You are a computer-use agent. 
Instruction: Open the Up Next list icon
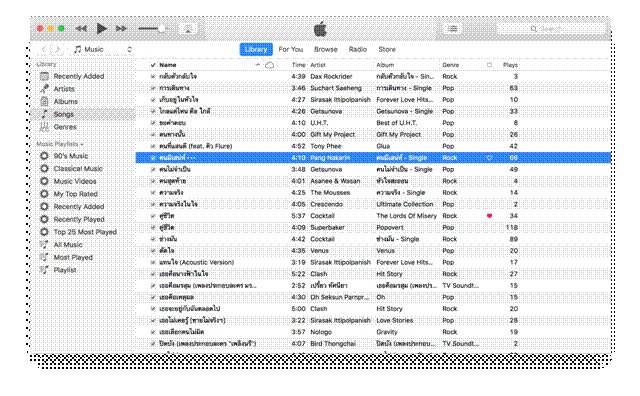click(453, 29)
